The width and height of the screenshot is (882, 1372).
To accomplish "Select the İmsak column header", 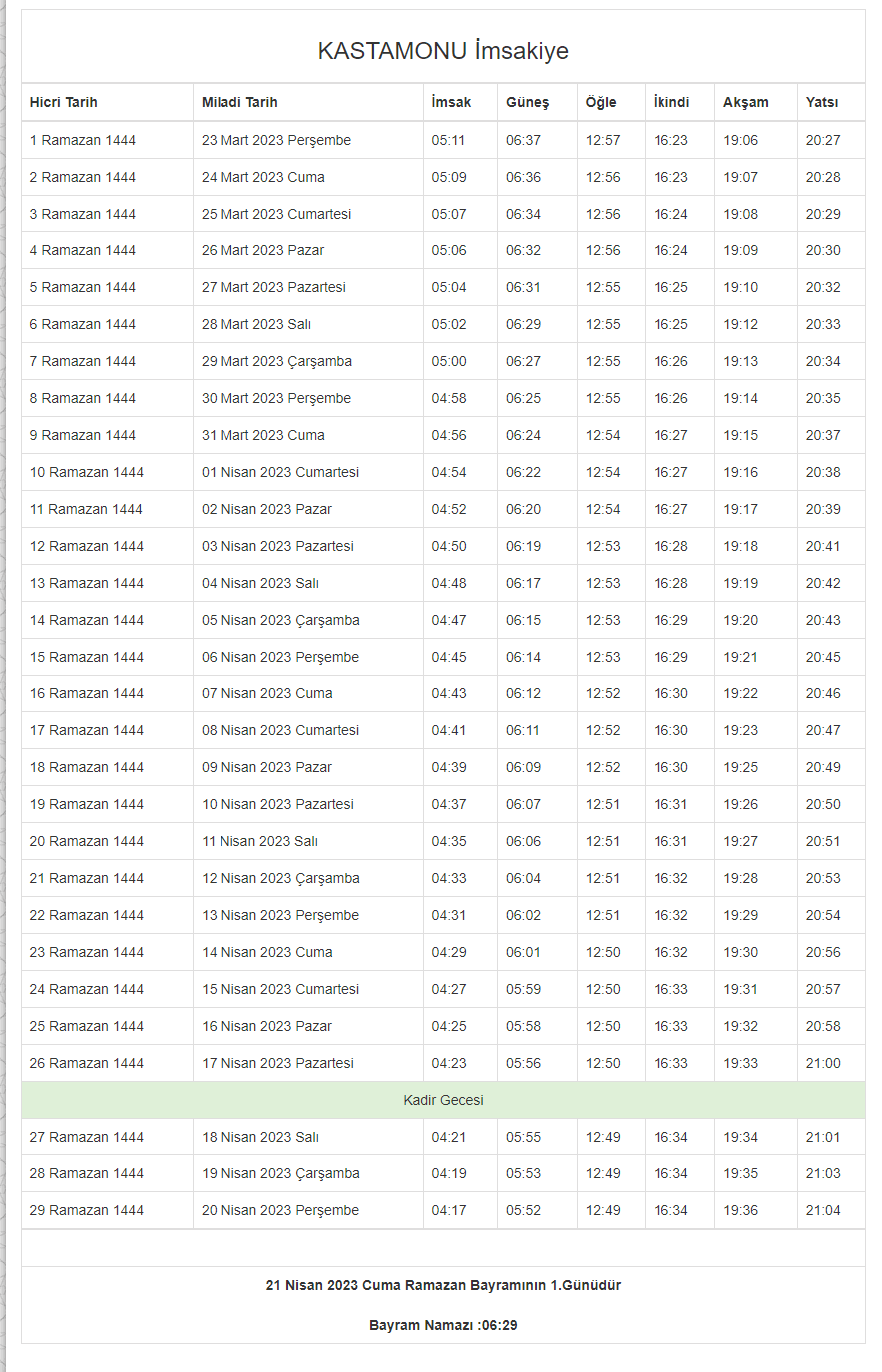I will (x=451, y=102).
